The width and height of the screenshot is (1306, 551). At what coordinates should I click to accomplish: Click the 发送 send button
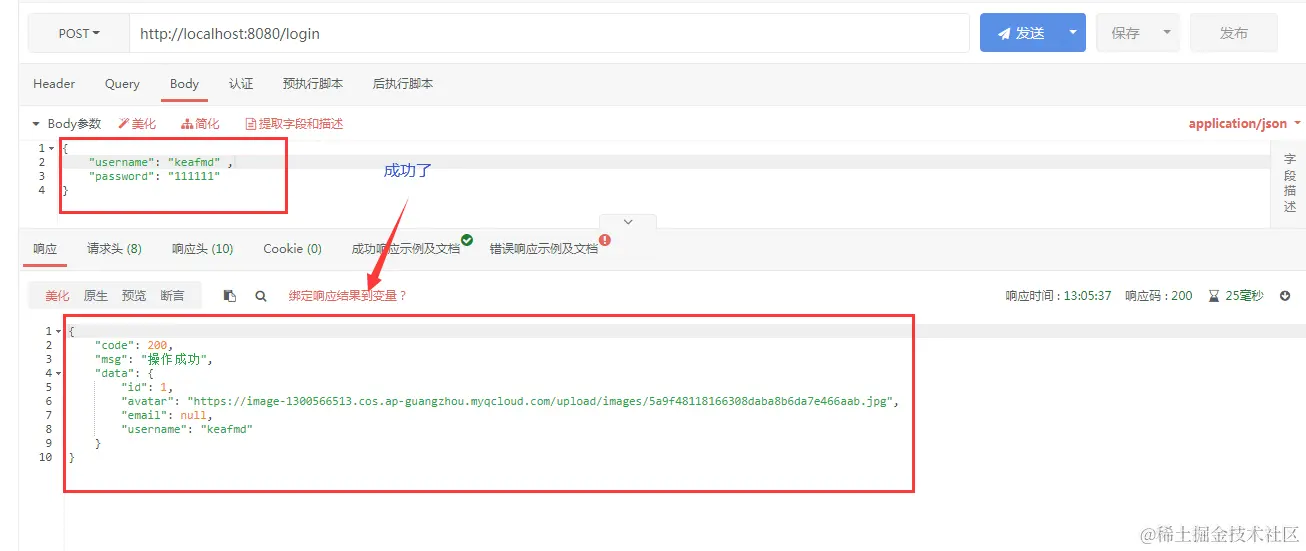(1020, 33)
